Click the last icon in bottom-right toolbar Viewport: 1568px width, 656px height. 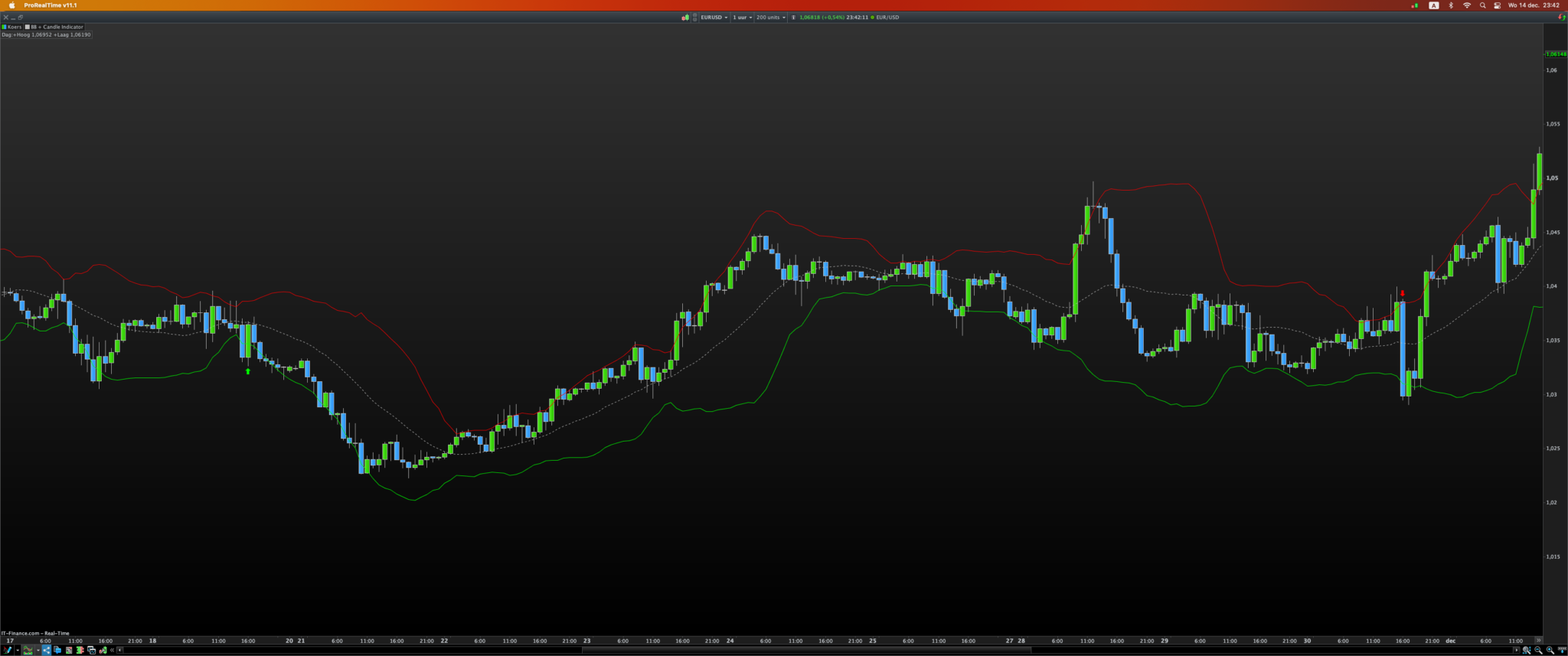(x=1562, y=650)
